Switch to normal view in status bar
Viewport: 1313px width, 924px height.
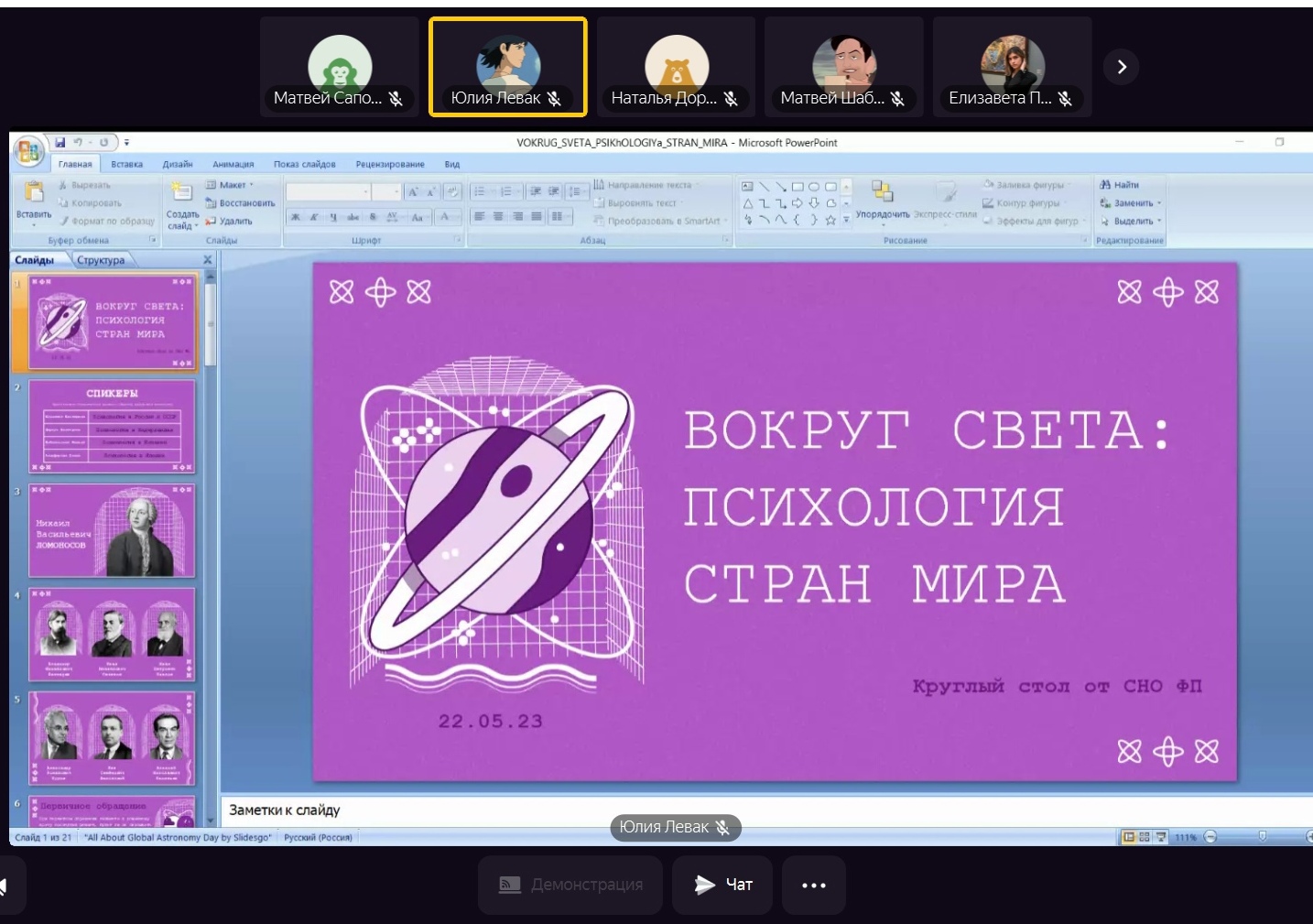point(1129,837)
